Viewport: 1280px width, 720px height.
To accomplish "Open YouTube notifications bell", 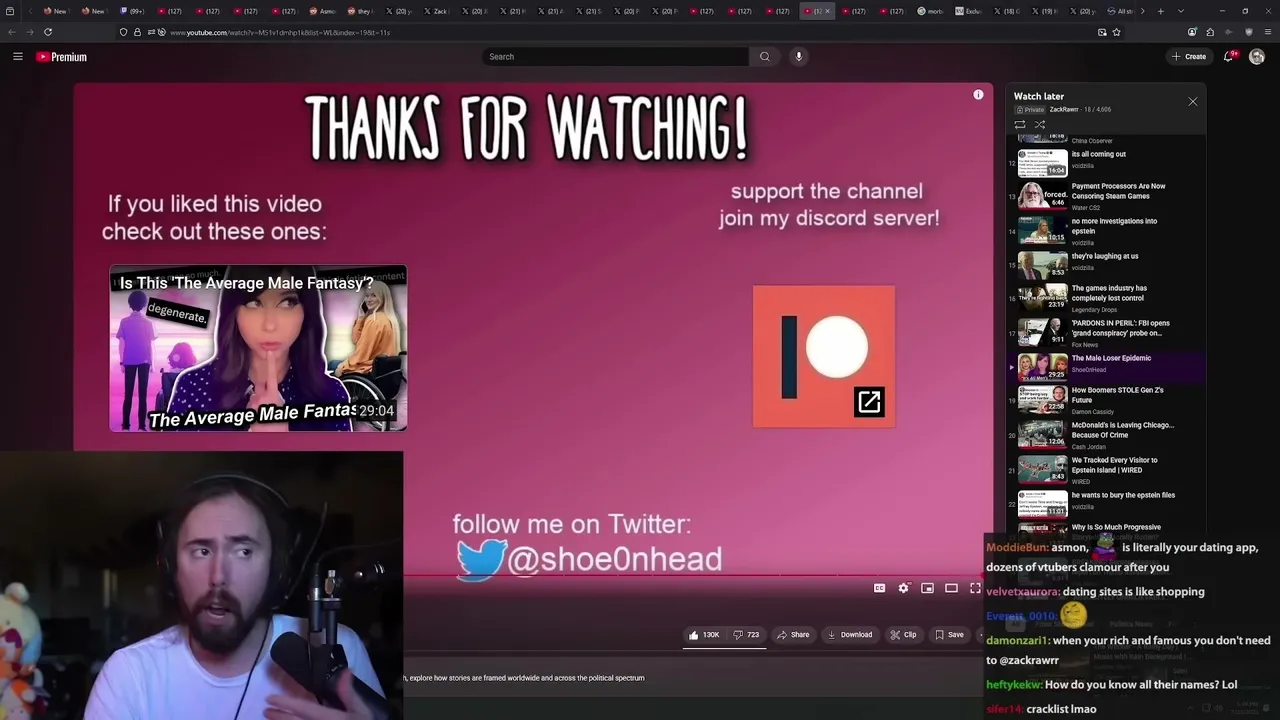I will pos(1229,57).
